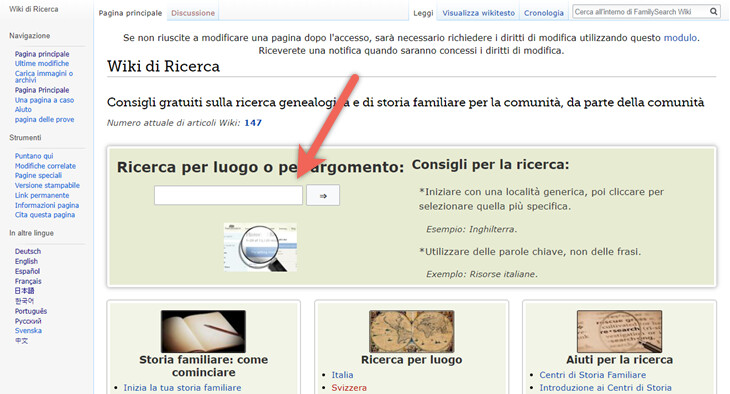Click the arrow button beside the search field

(x=323, y=196)
